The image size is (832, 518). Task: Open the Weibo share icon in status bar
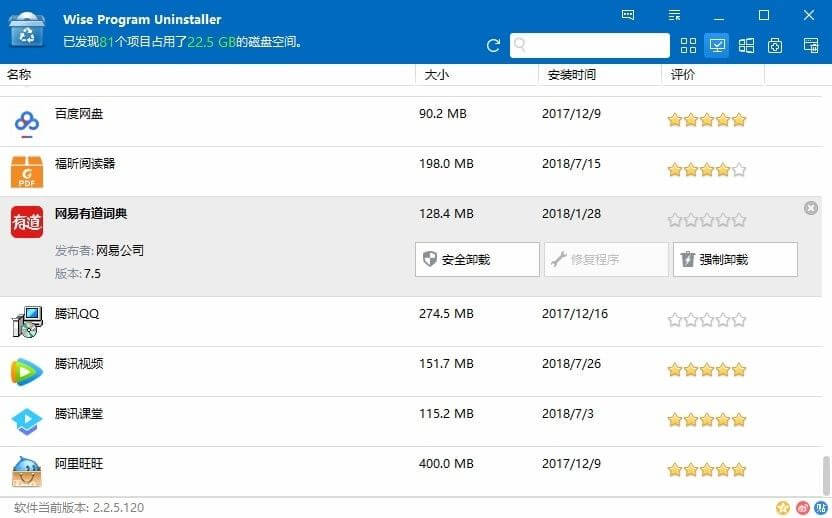[x=801, y=508]
